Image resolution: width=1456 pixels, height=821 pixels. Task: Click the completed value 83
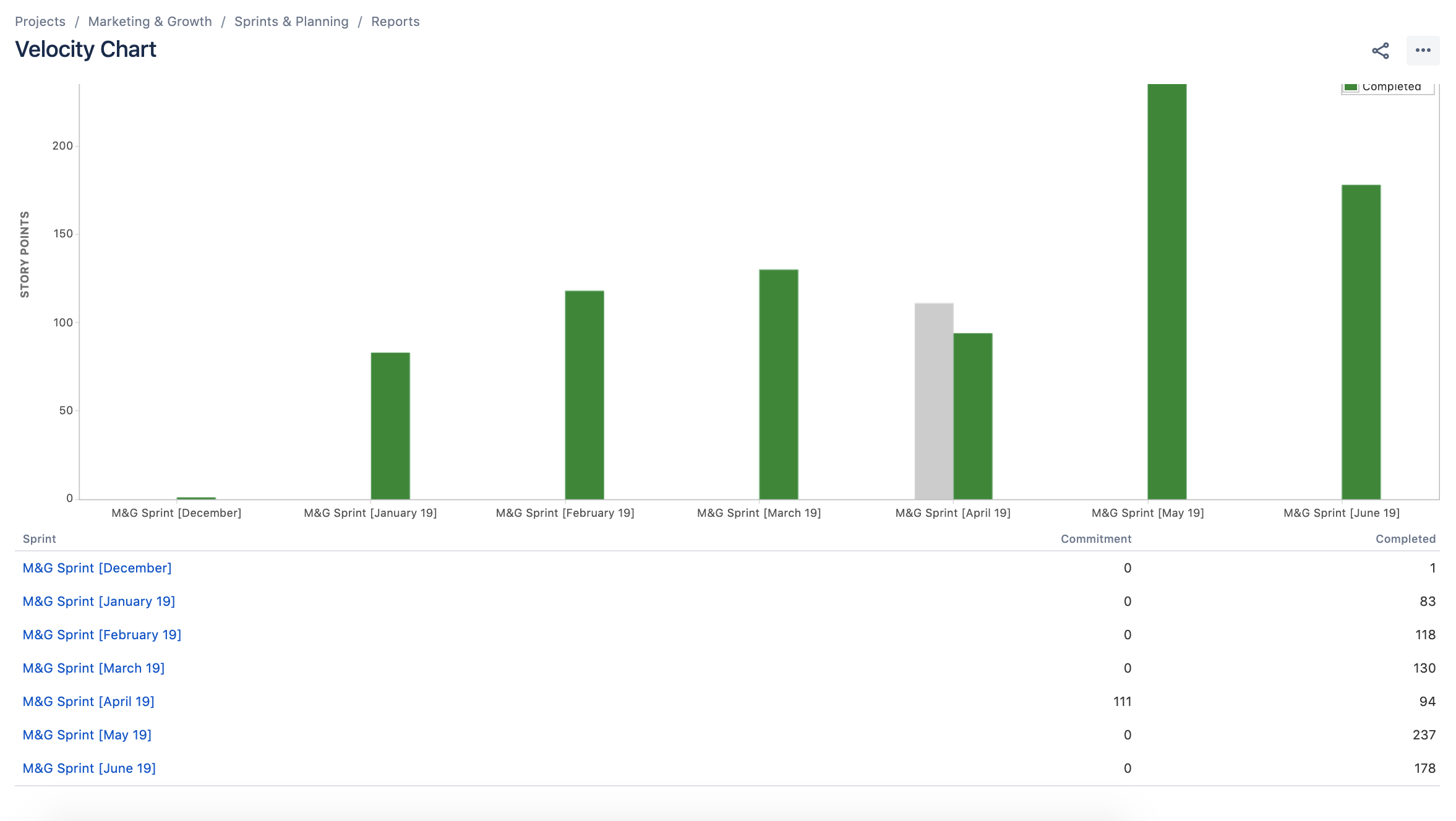pos(1428,602)
